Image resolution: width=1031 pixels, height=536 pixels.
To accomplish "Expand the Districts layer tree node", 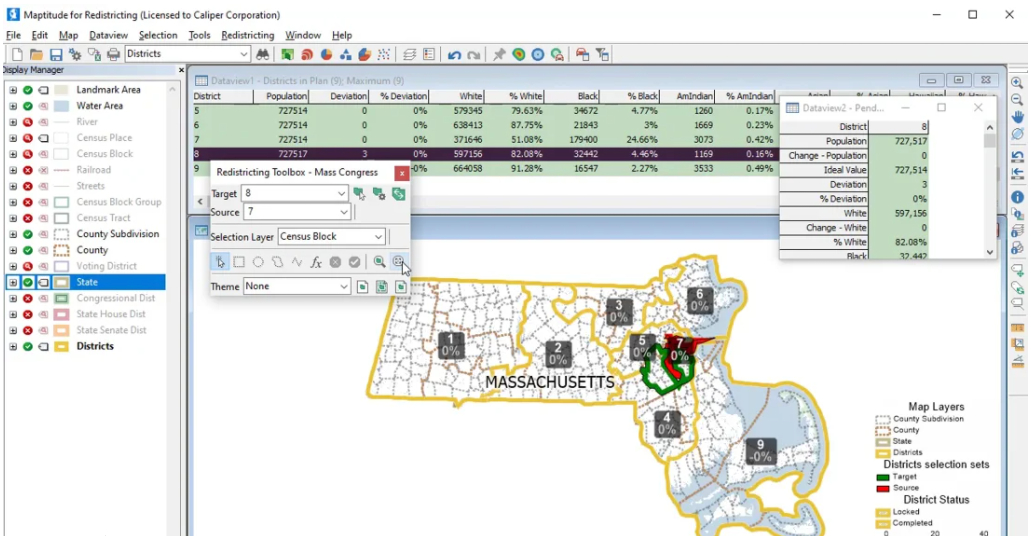I will [x=13, y=346].
